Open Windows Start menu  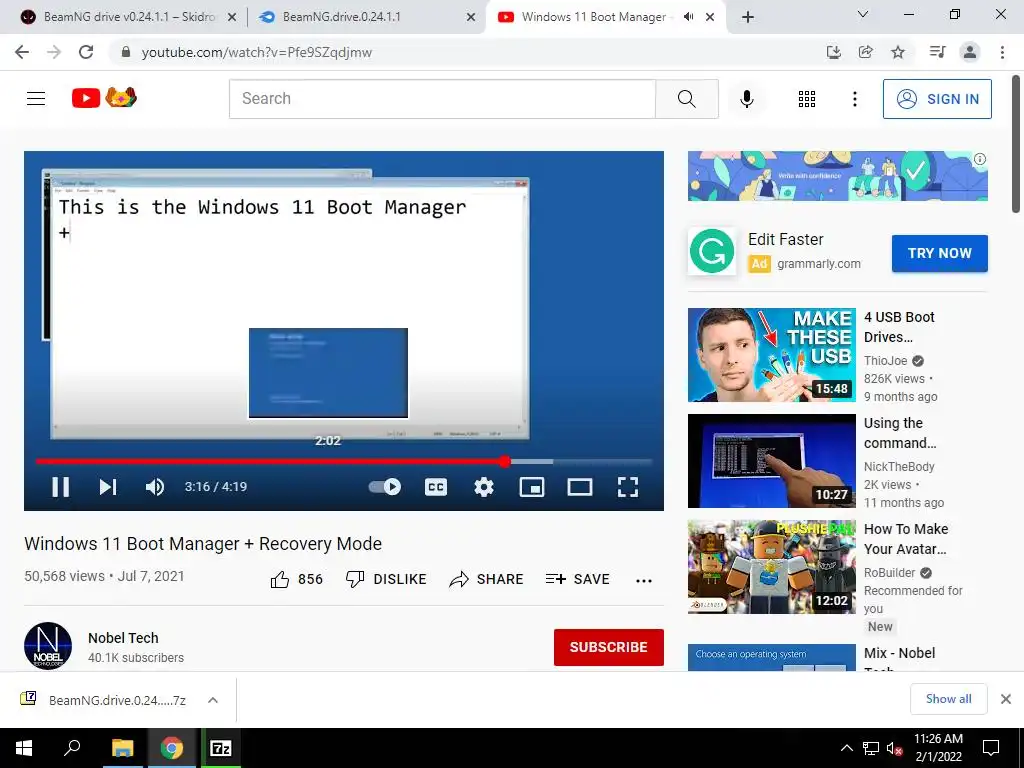(24, 748)
